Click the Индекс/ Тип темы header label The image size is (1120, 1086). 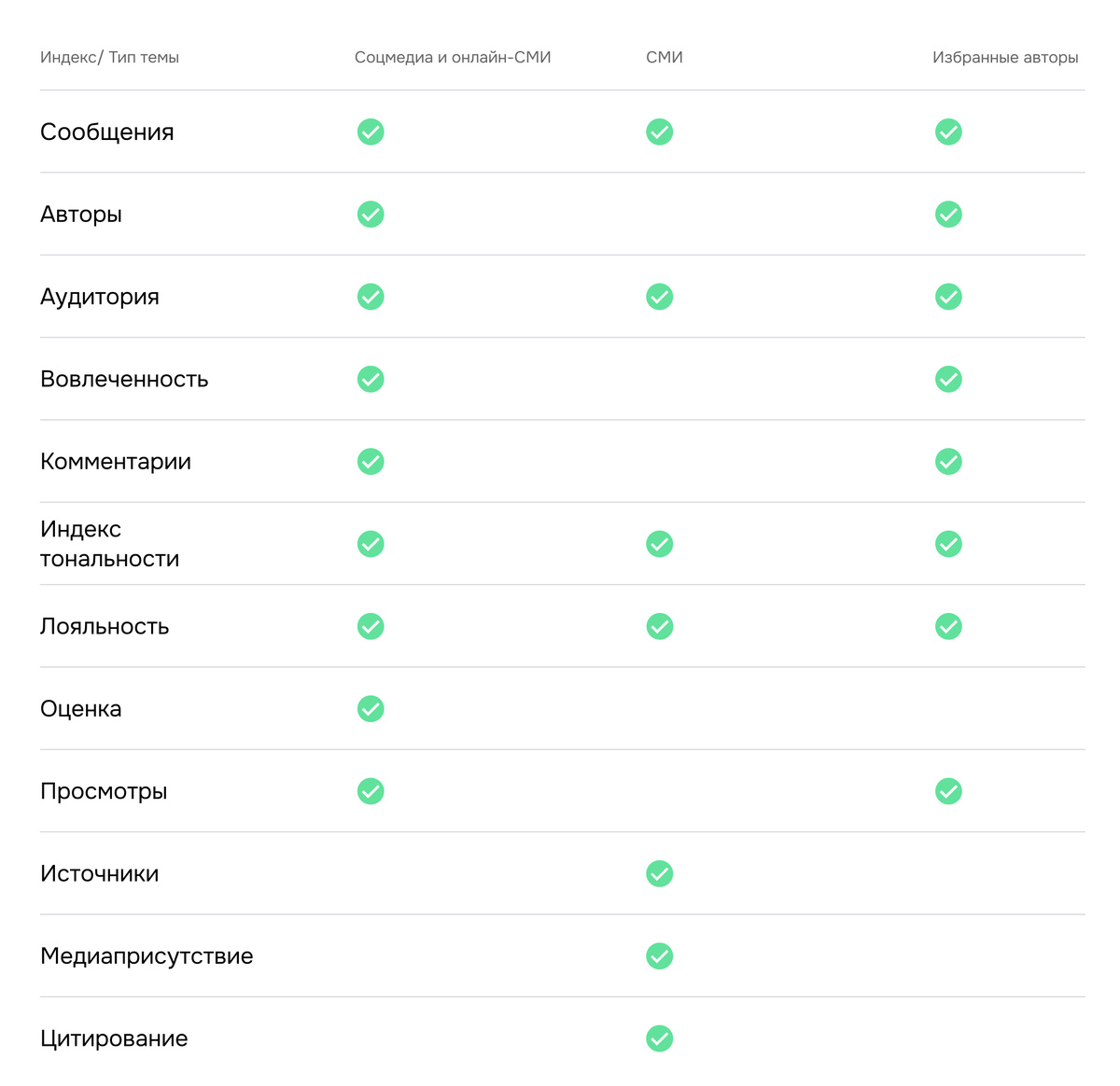coord(109,58)
